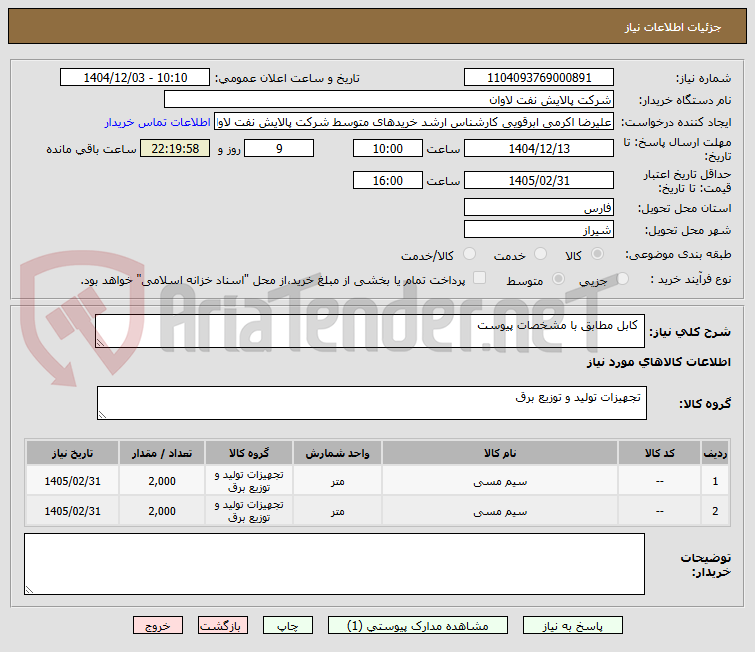Click quantity 2,000 in row 2

coord(162,511)
